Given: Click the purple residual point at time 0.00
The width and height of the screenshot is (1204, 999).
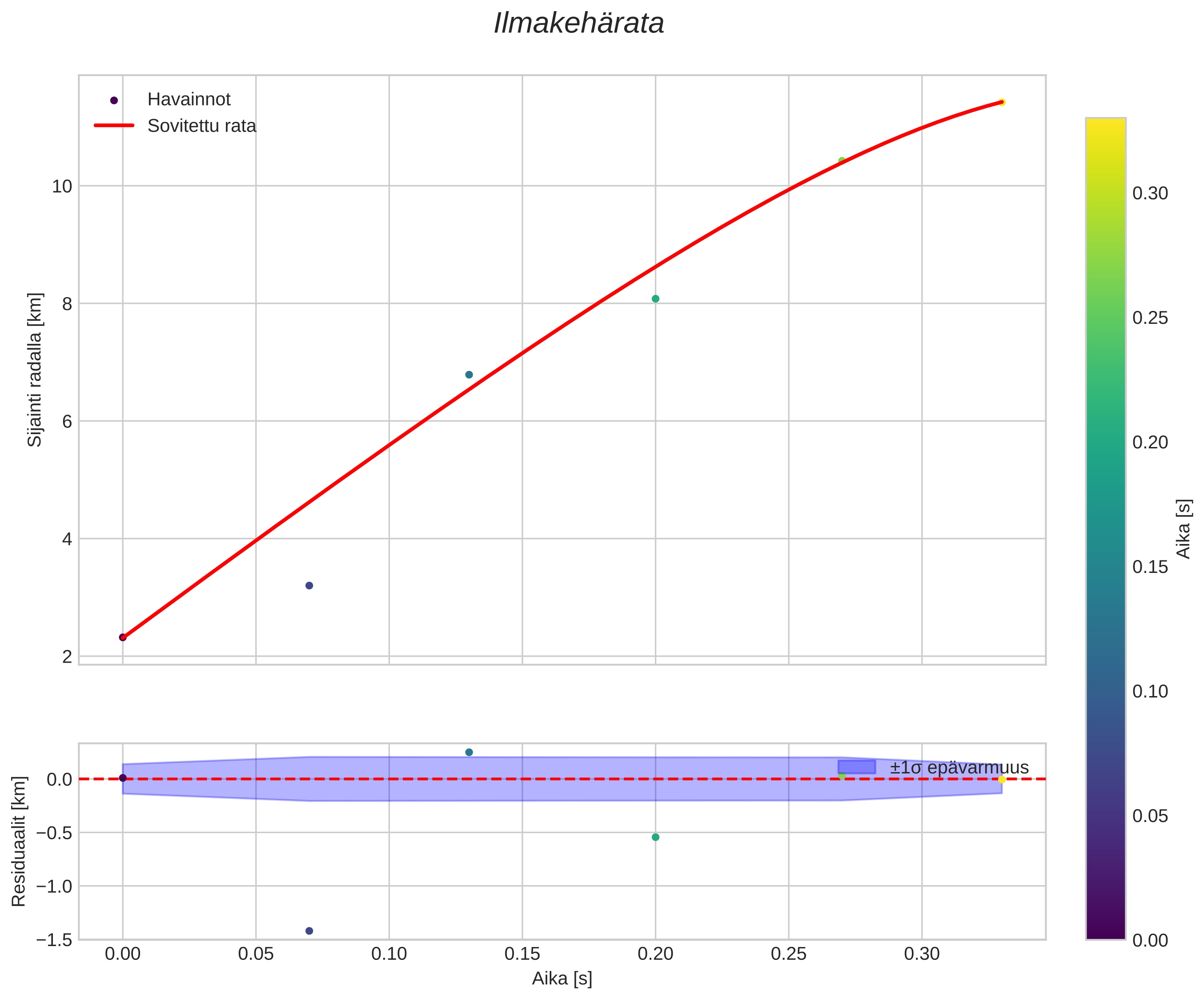Looking at the screenshot, I should pos(123,778).
